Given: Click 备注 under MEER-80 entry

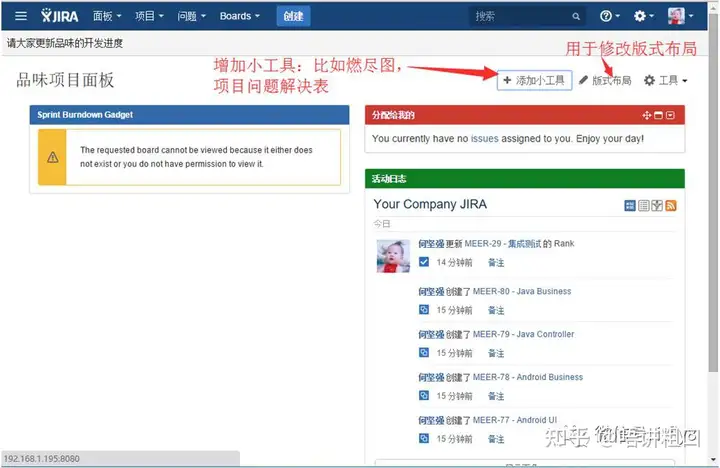Looking at the screenshot, I should [x=496, y=310].
